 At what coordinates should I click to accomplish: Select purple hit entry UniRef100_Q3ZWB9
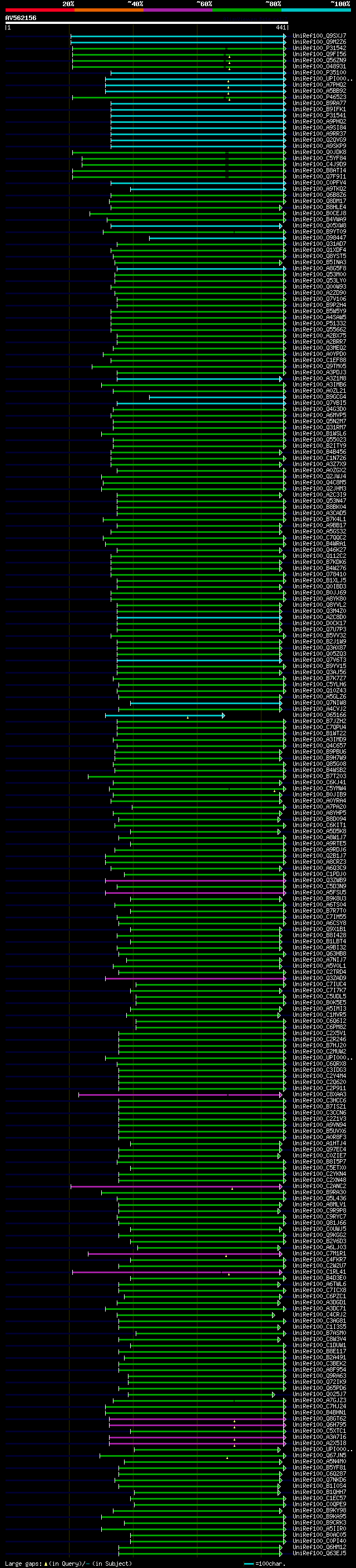[x=319, y=880]
